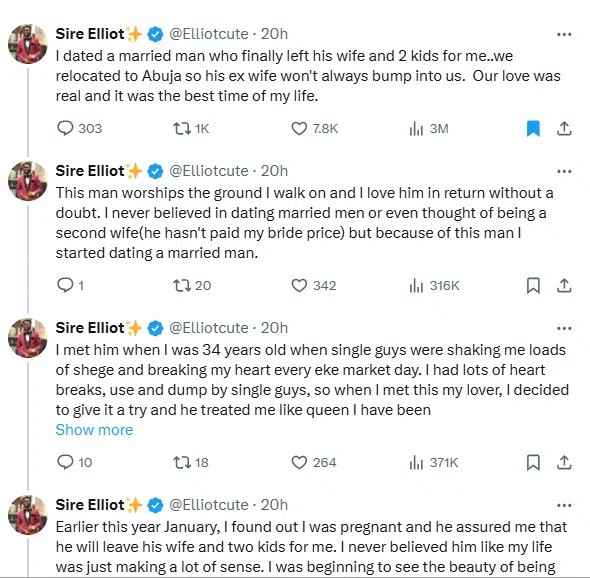This screenshot has width=590, height=578.
Task: Open Sire Elliot's avatar on the second tweet
Action: 27,181
